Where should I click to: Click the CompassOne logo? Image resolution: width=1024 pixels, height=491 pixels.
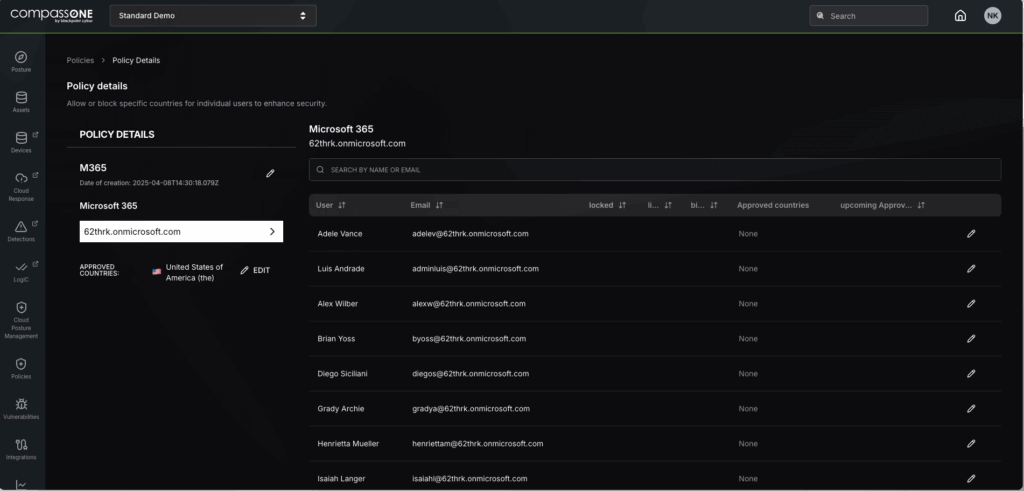tap(52, 15)
